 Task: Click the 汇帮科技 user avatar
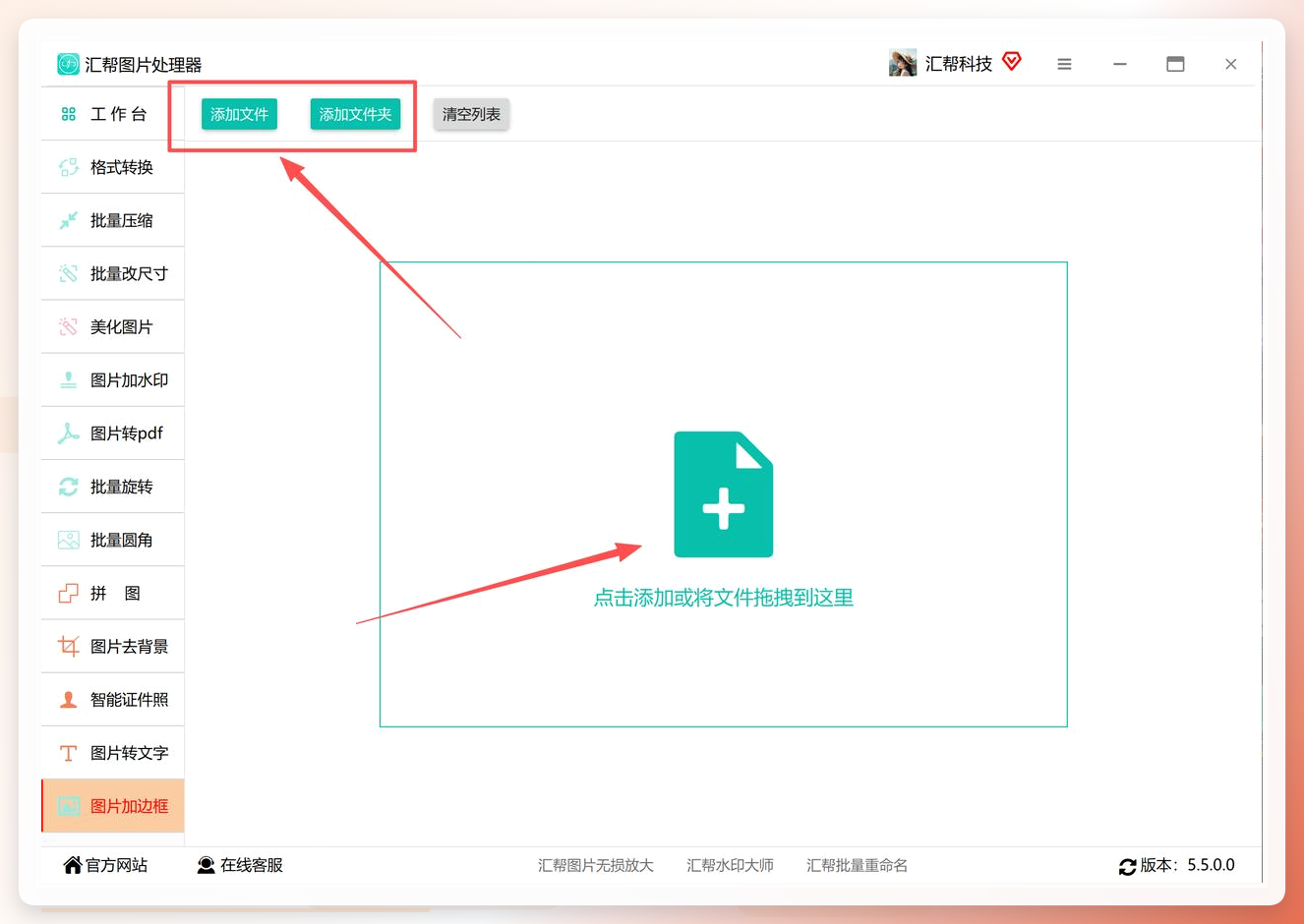click(x=903, y=63)
